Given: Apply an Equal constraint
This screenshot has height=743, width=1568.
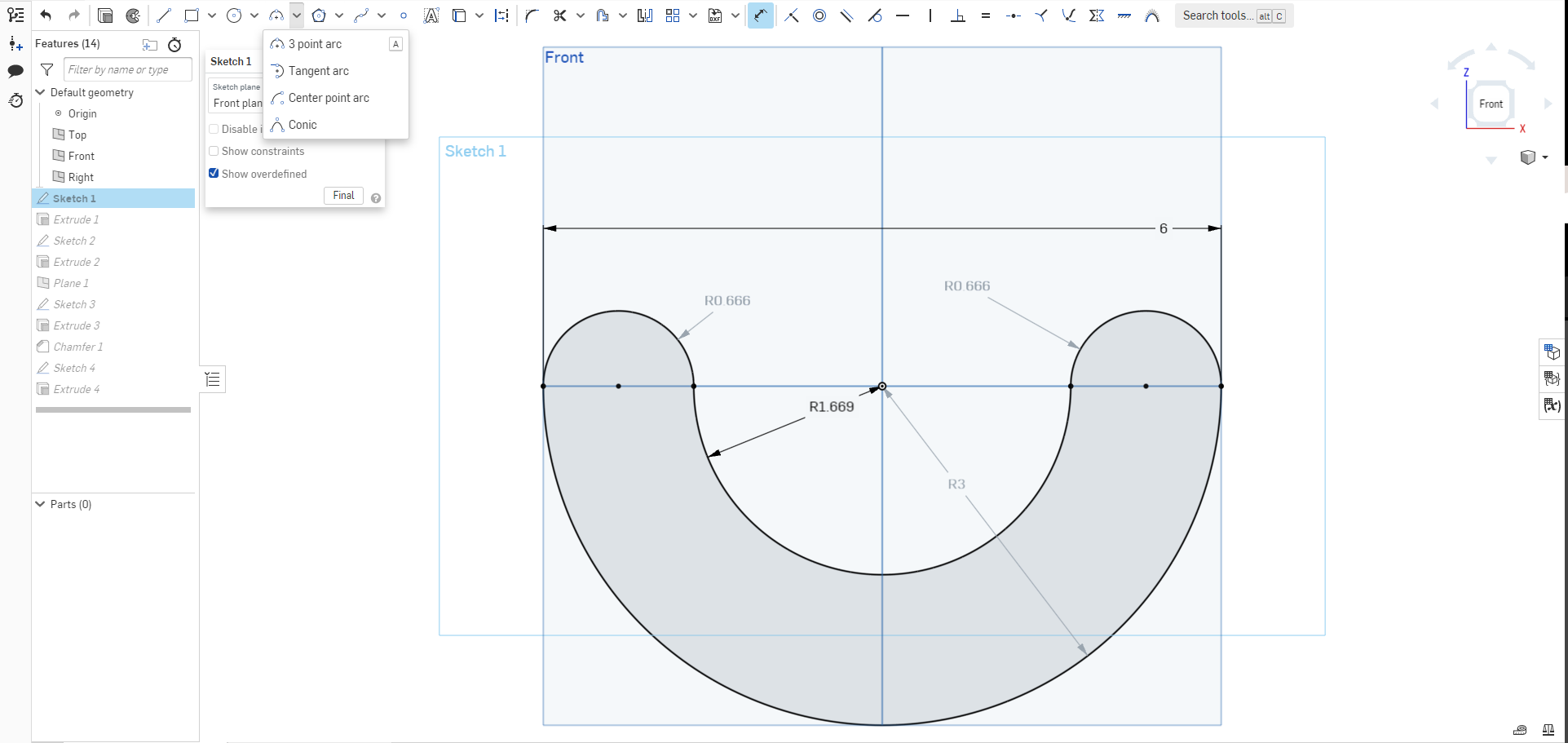Looking at the screenshot, I should (x=986, y=15).
